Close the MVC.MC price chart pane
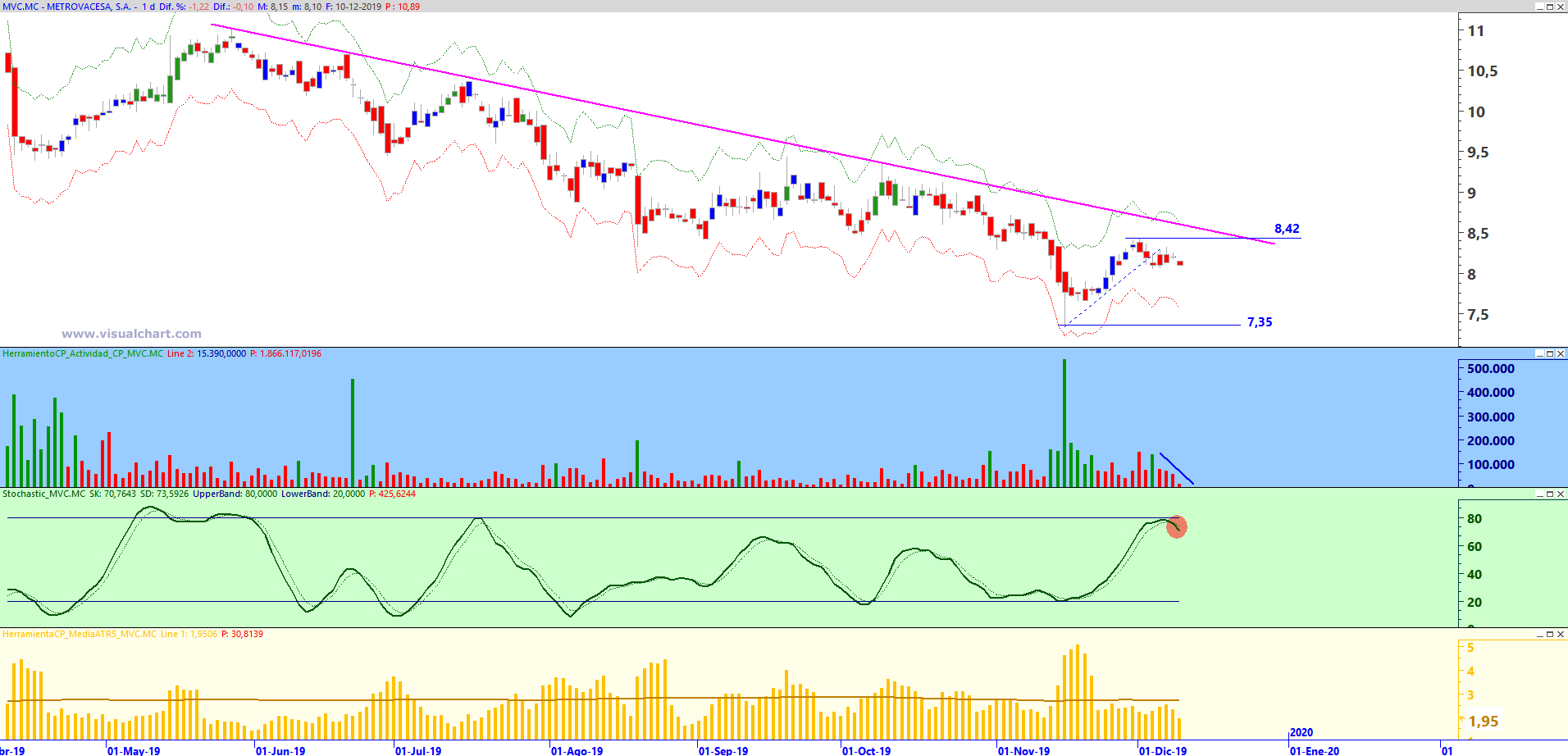Image resolution: width=1568 pixels, height=756 pixels. point(1561,7)
